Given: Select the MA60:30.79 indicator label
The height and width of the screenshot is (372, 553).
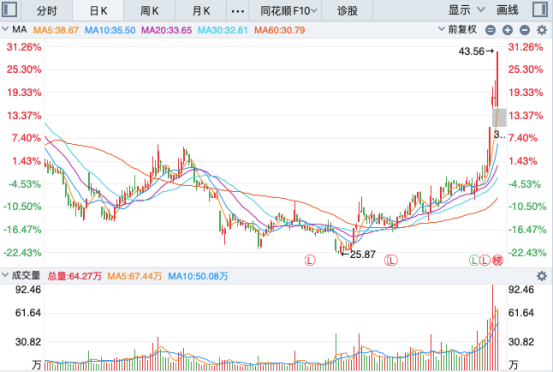Looking at the screenshot, I should click(280, 30).
